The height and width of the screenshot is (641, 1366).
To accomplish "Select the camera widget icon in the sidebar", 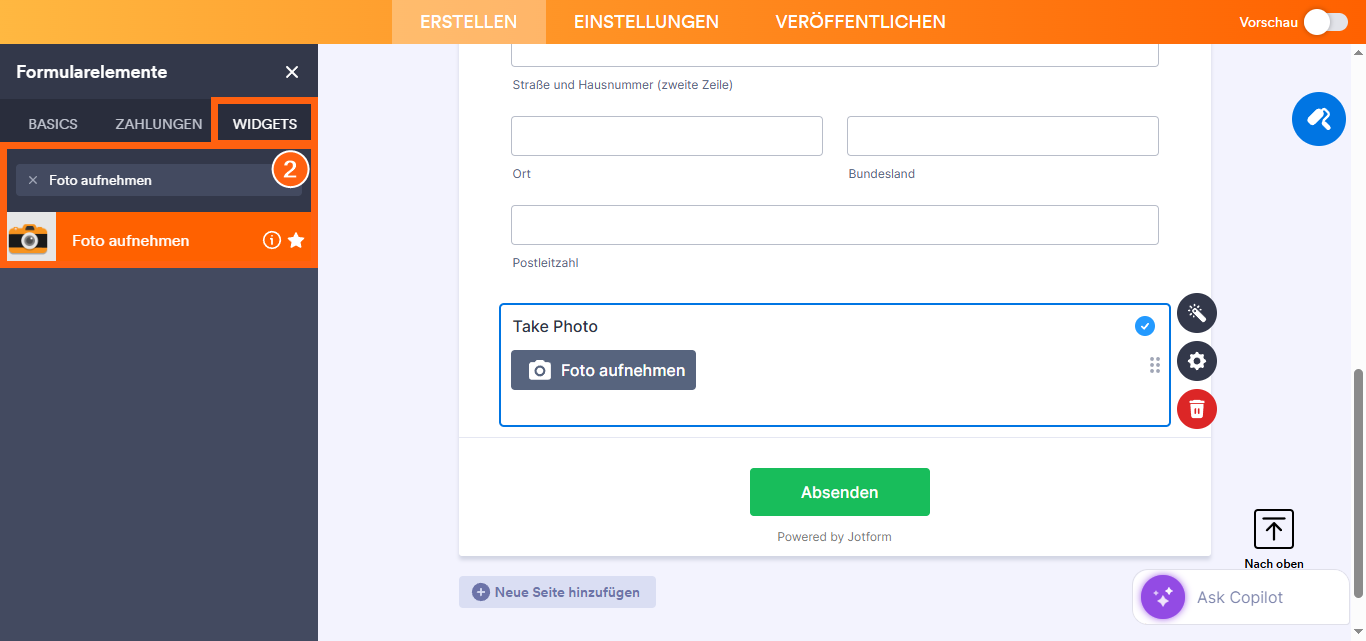I will click(31, 240).
